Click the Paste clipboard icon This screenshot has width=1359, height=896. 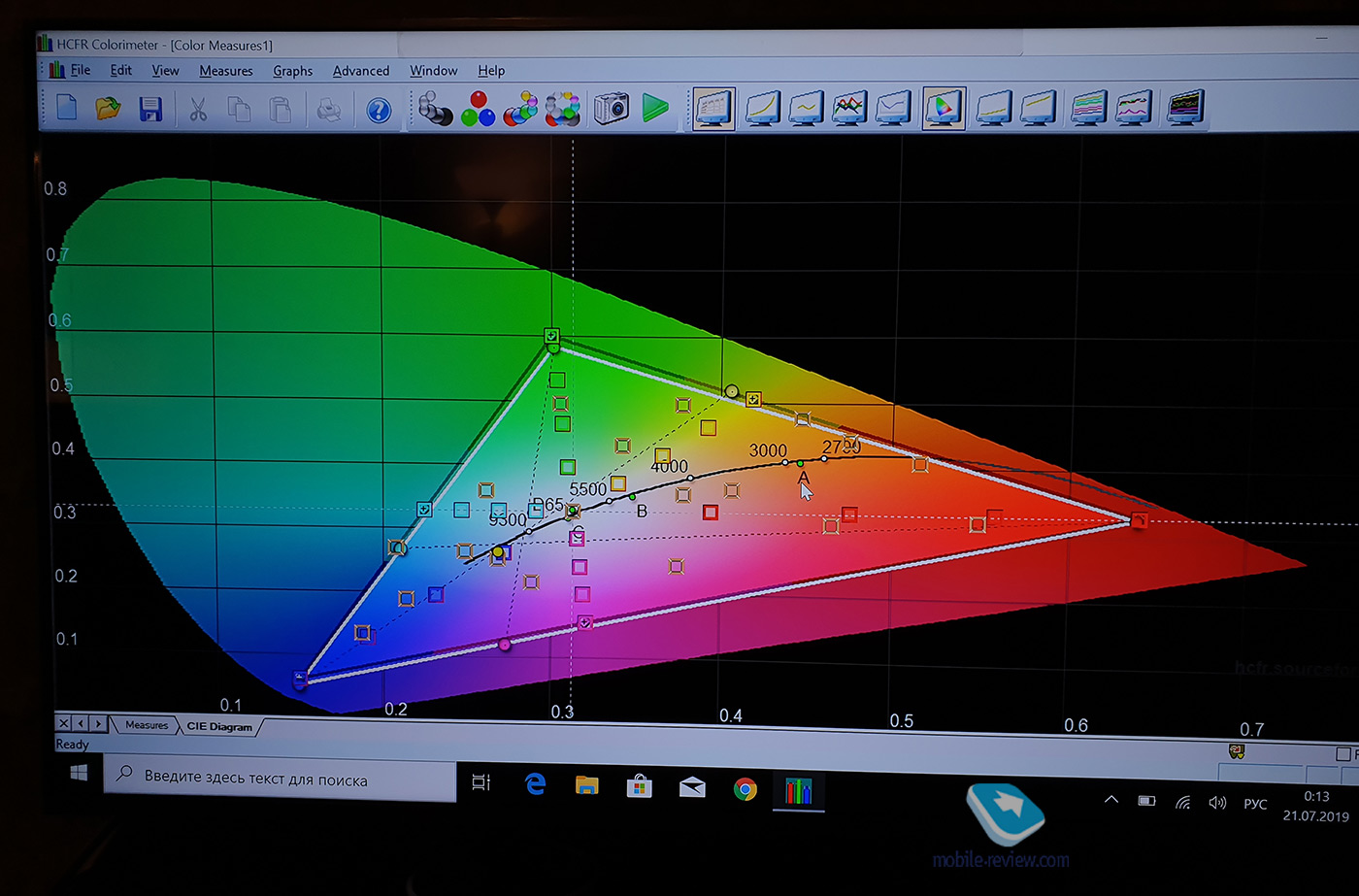pos(281,108)
